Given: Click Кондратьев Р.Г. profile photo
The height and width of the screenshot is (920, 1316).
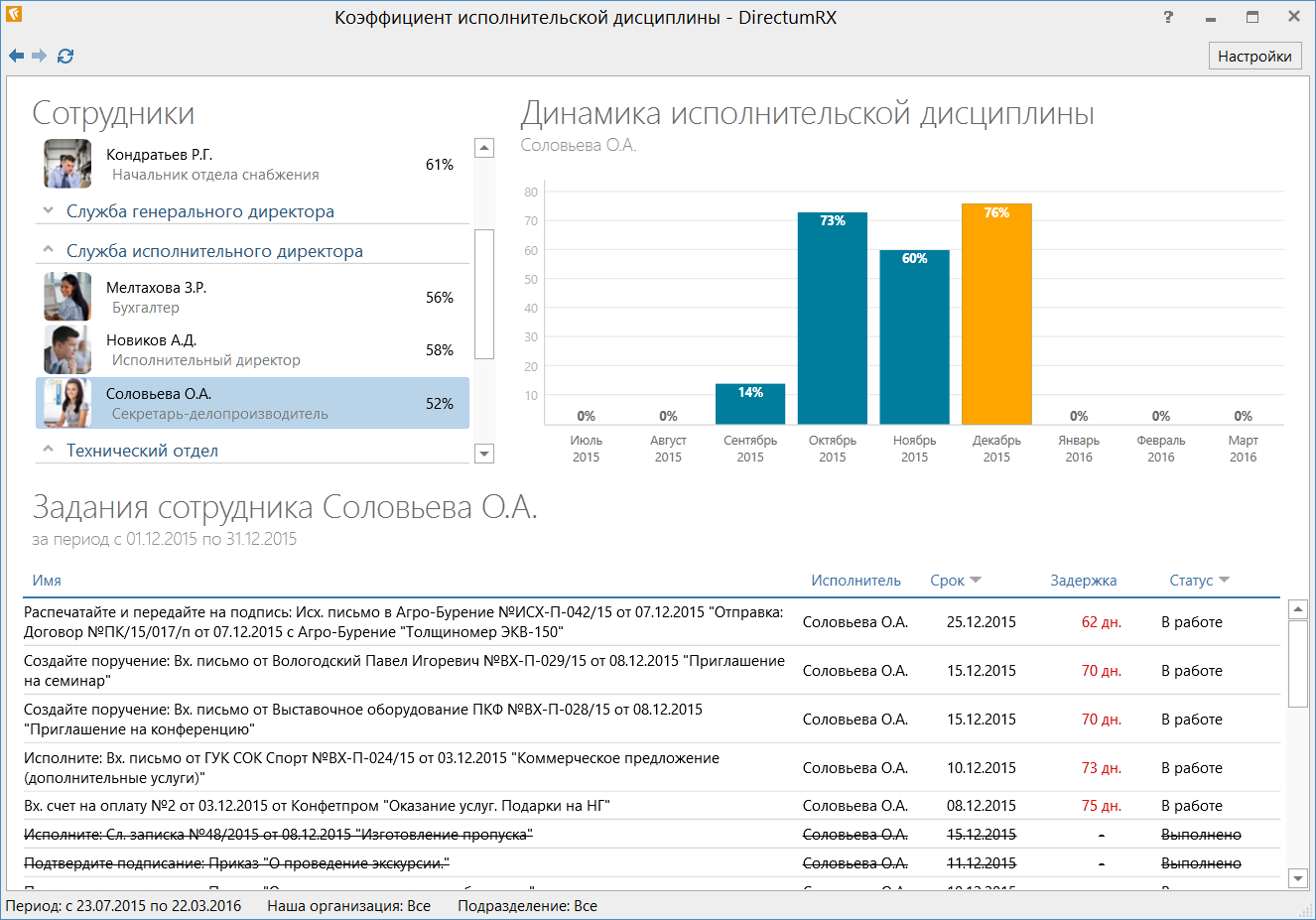Looking at the screenshot, I should (67, 164).
